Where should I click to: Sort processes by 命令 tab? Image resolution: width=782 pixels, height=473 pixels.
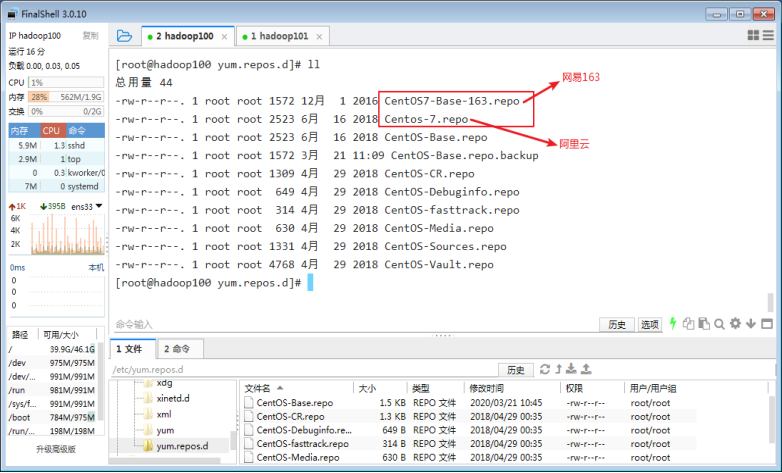pos(85,131)
